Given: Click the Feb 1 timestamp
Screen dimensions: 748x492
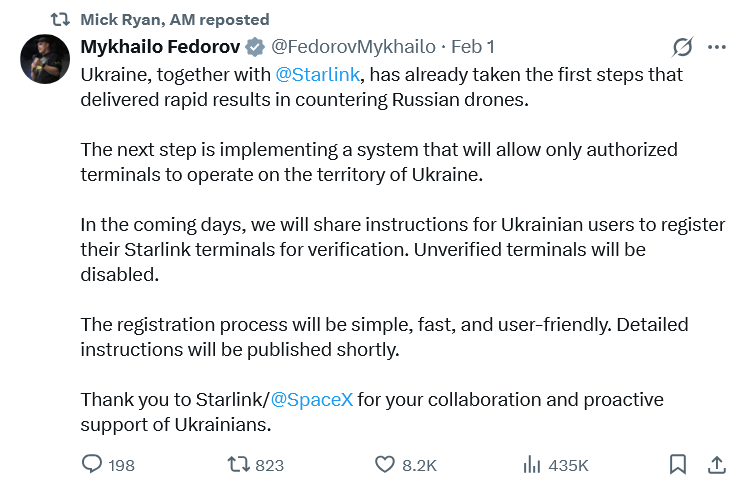Looking at the screenshot, I should coord(473,47).
